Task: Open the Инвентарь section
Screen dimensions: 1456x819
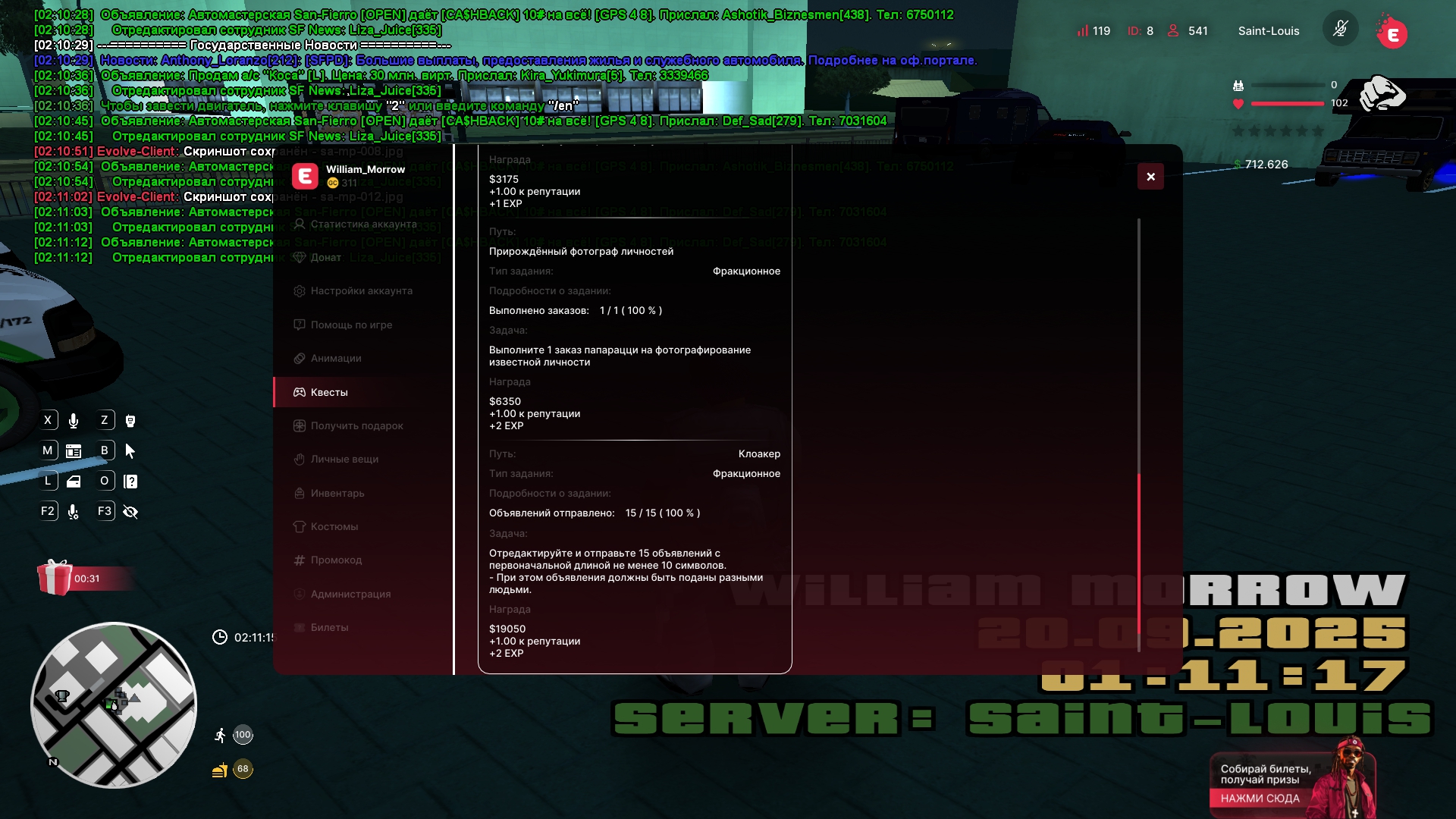Action: (337, 493)
